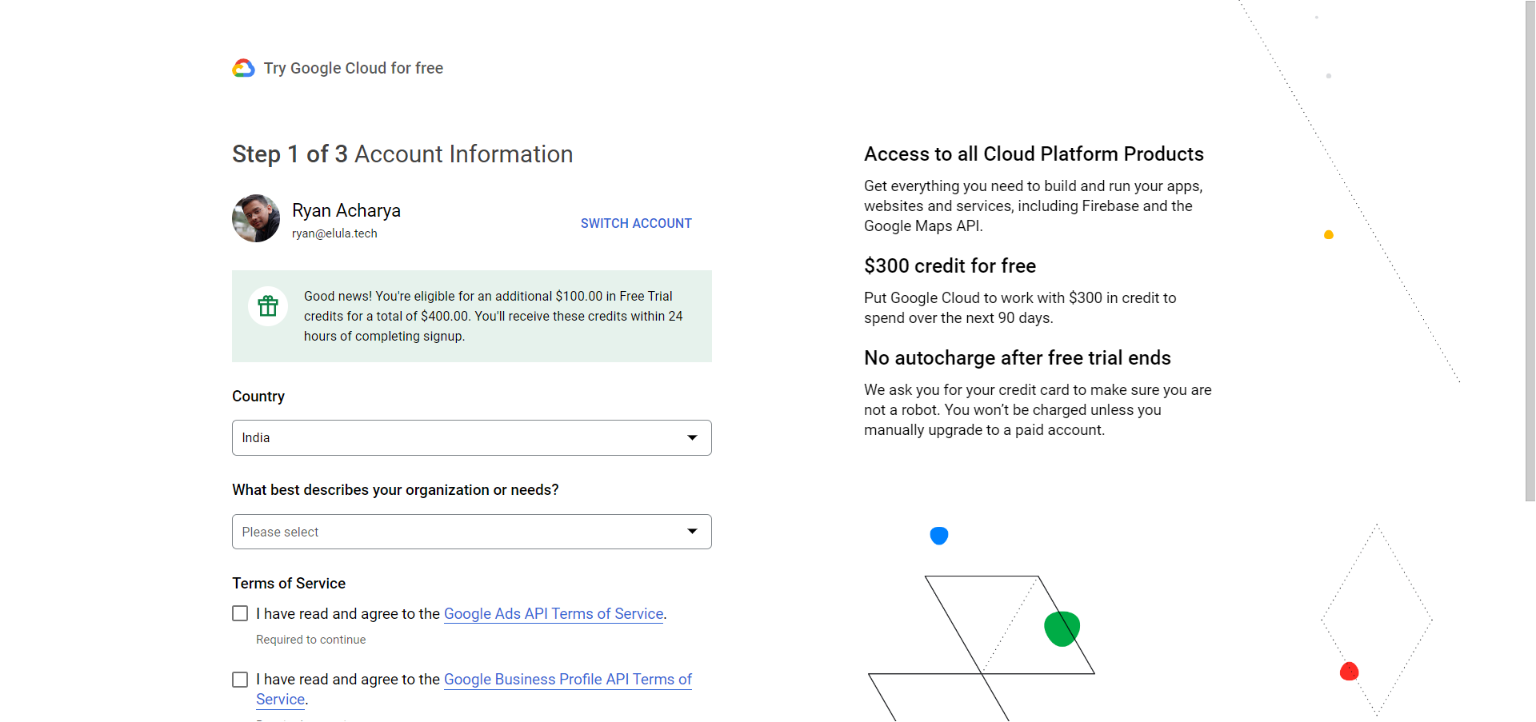
Task: Click 'What best describes your organization or needs?' label
Action: click(x=396, y=490)
